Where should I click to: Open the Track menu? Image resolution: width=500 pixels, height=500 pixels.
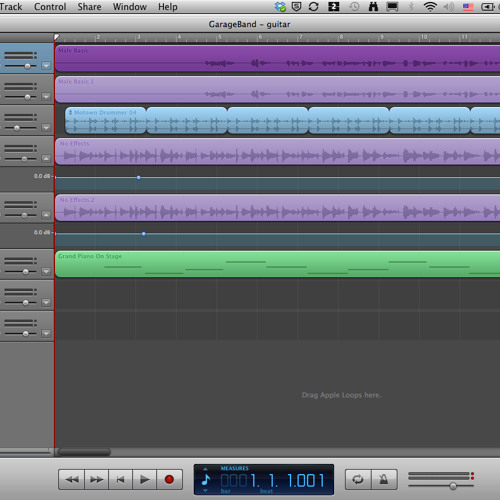click(11, 7)
